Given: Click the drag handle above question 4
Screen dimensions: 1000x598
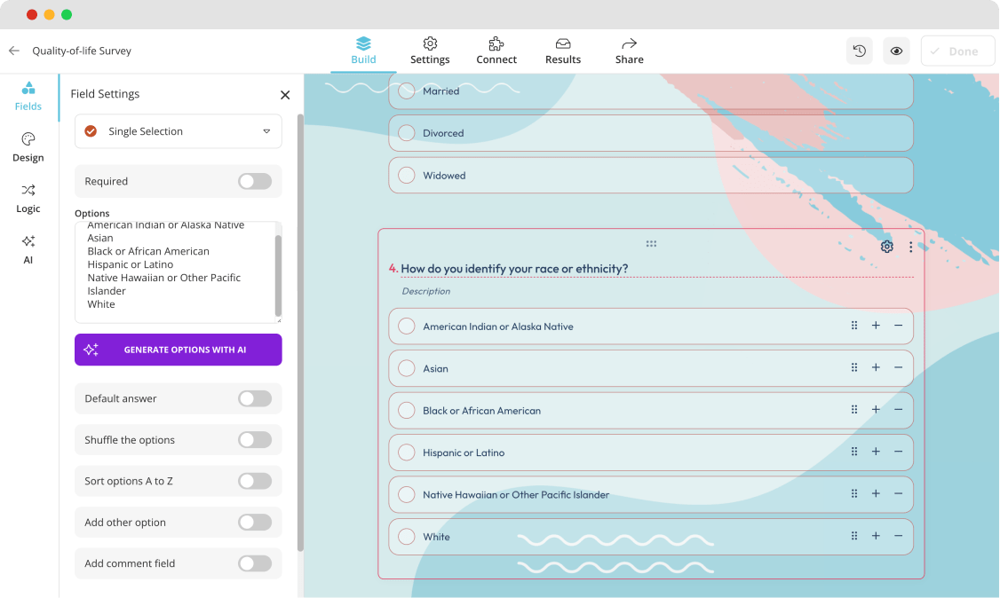Looking at the screenshot, I should (x=651, y=243).
